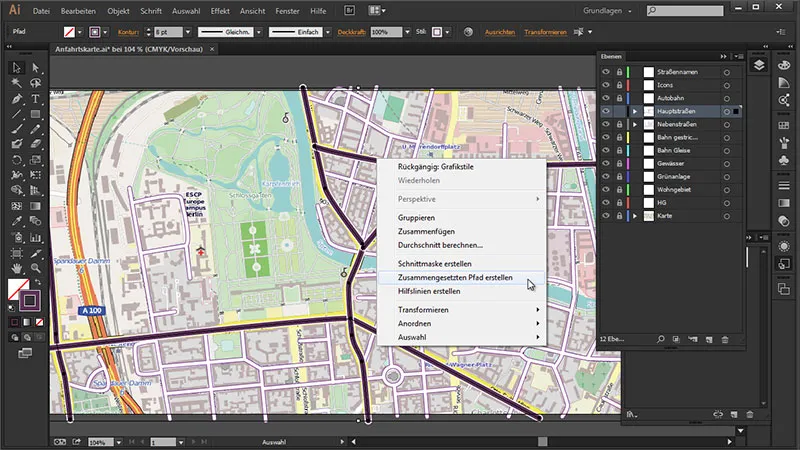This screenshot has height=450, width=800.
Task: Click the None (red slash) color button
Action: point(39,322)
